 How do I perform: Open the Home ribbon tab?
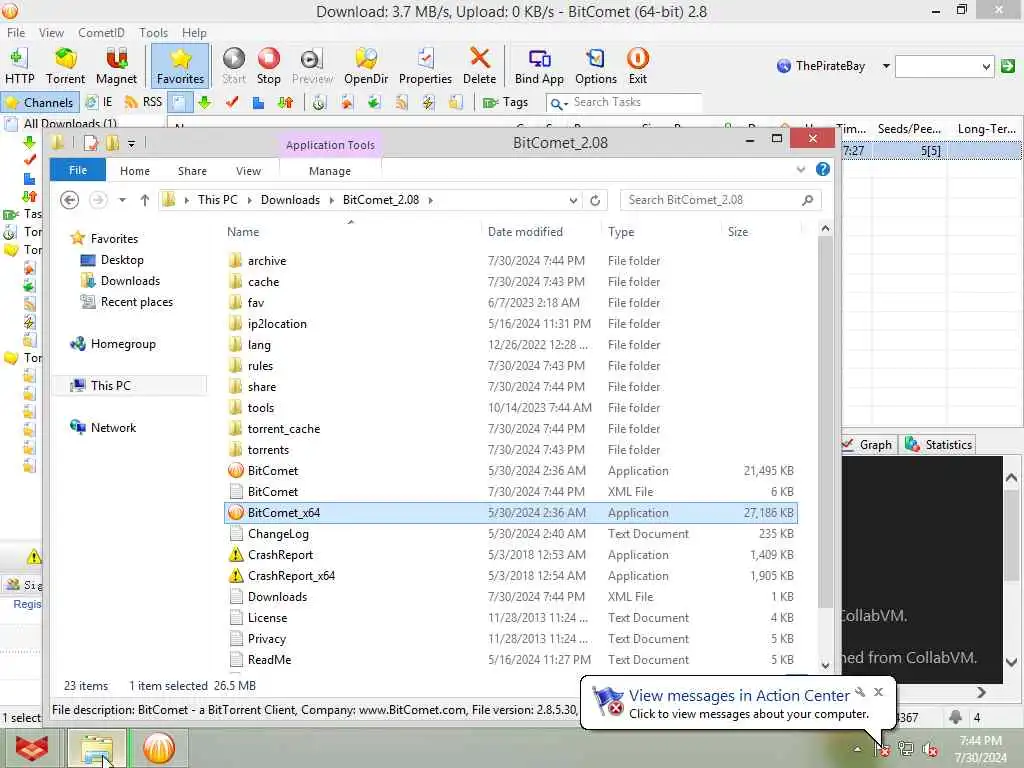(135, 170)
